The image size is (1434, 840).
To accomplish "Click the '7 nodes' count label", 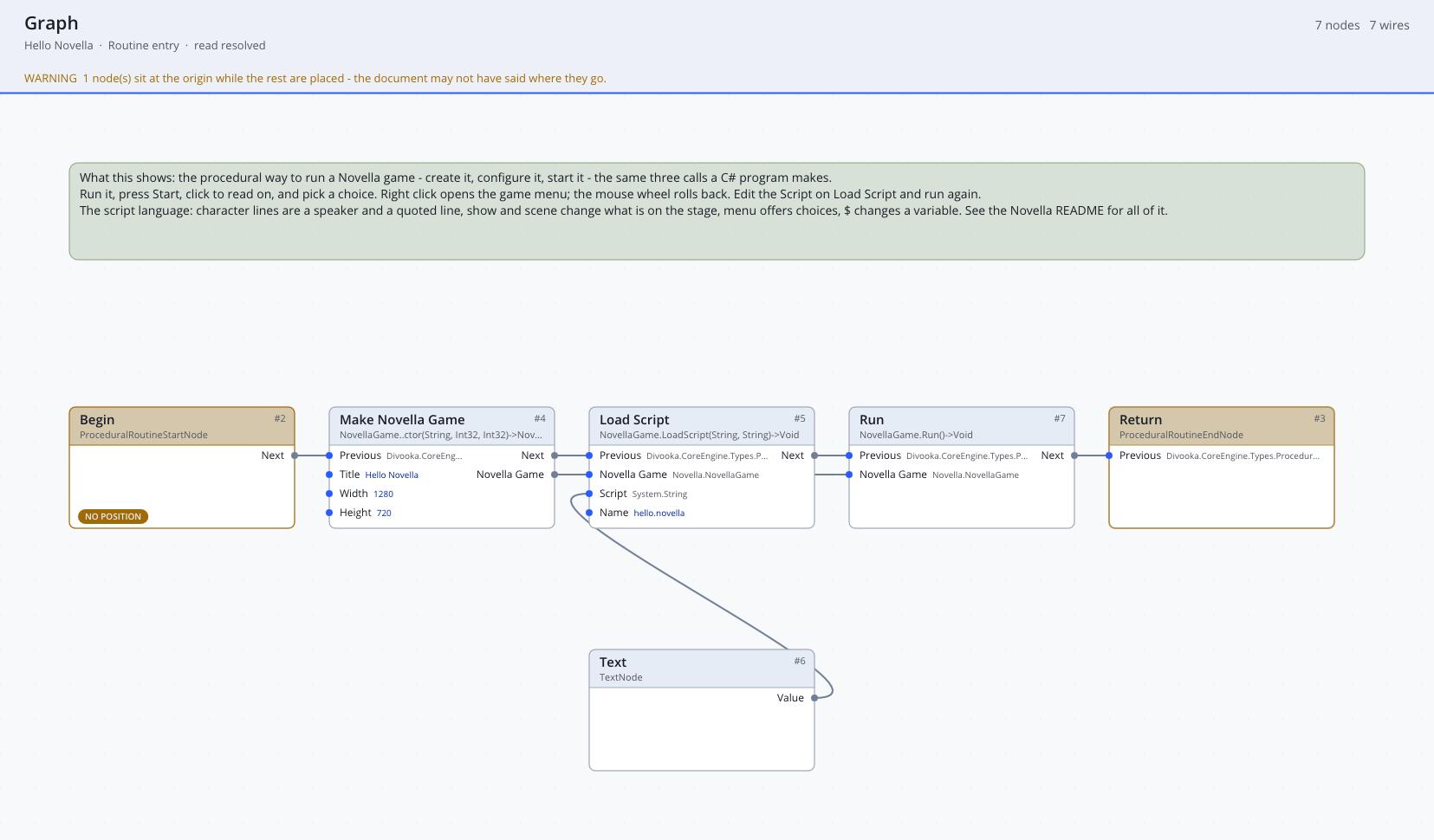I will coord(1337,25).
